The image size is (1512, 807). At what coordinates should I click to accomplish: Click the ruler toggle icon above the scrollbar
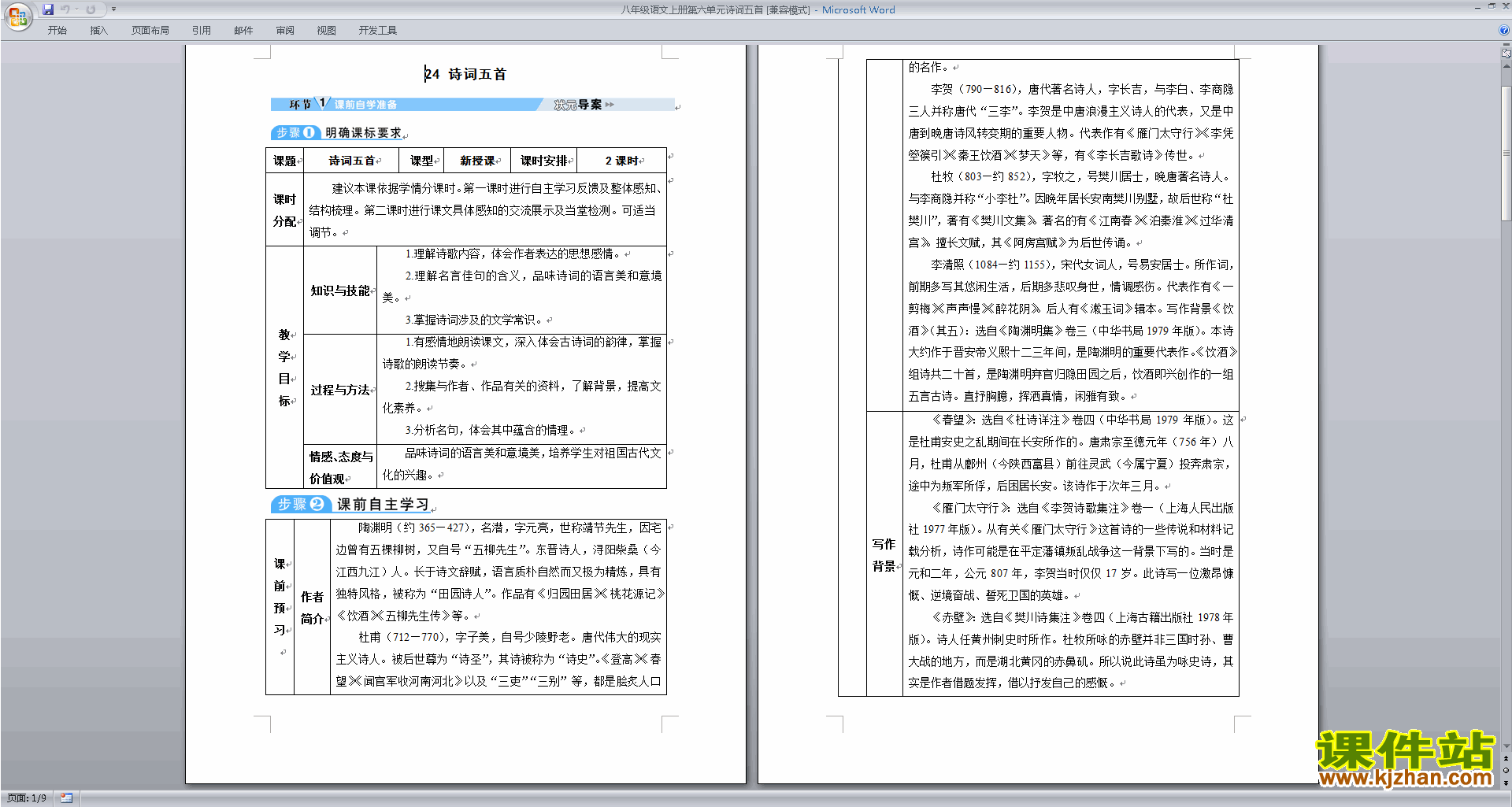click(1506, 54)
